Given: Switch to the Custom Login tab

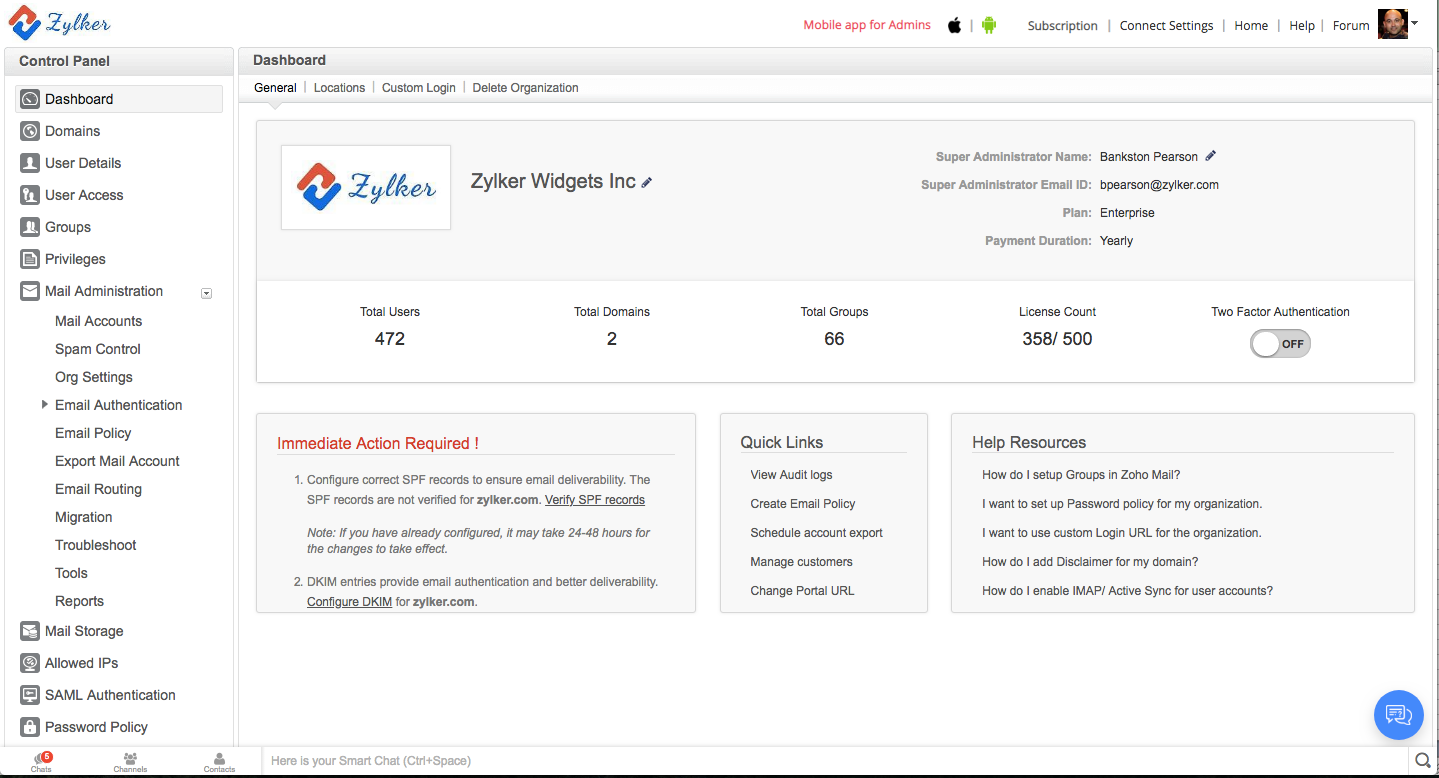Looking at the screenshot, I should click(418, 88).
